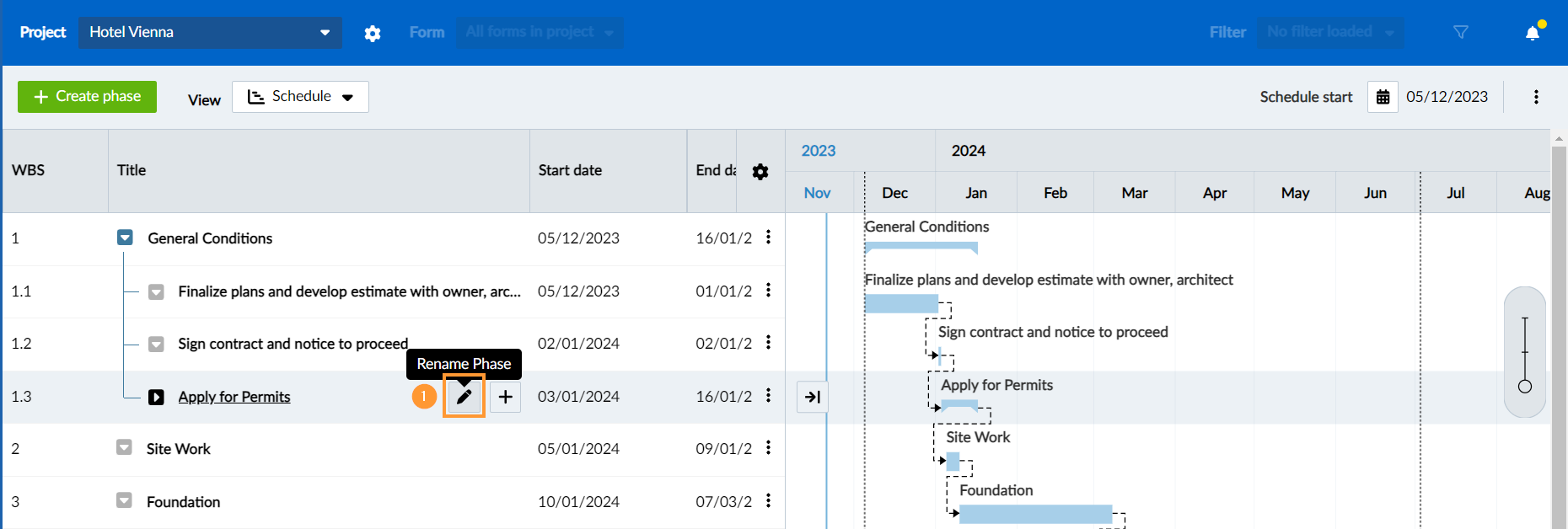This screenshot has height=529, width=1568.
Task: Open the top-right schedule options kebab menu
Action: (x=1536, y=97)
